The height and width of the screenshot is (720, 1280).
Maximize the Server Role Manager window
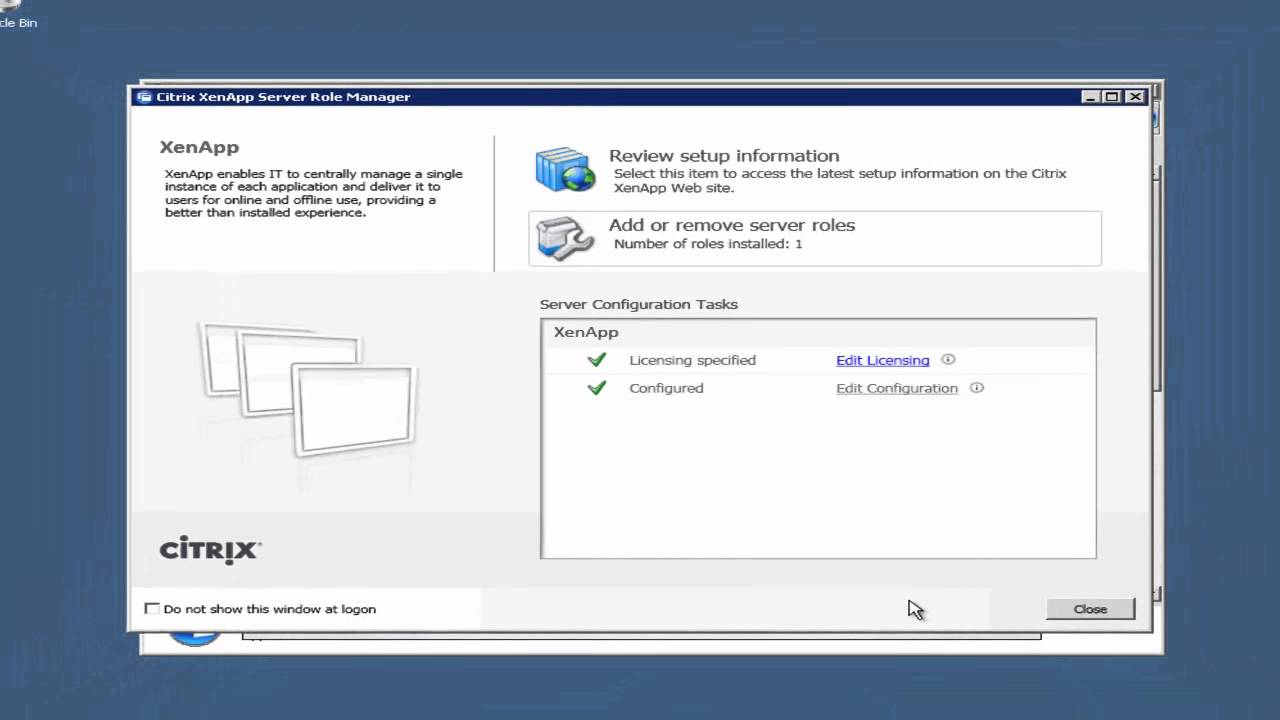point(1112,97)
